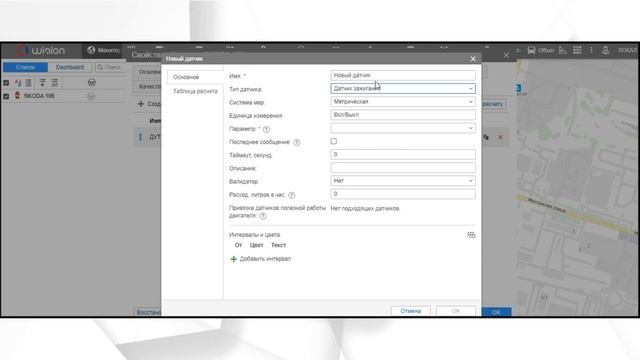Show help for Расход, литров в час
Viewport: 640px width, 360px height.
(291, 195)
